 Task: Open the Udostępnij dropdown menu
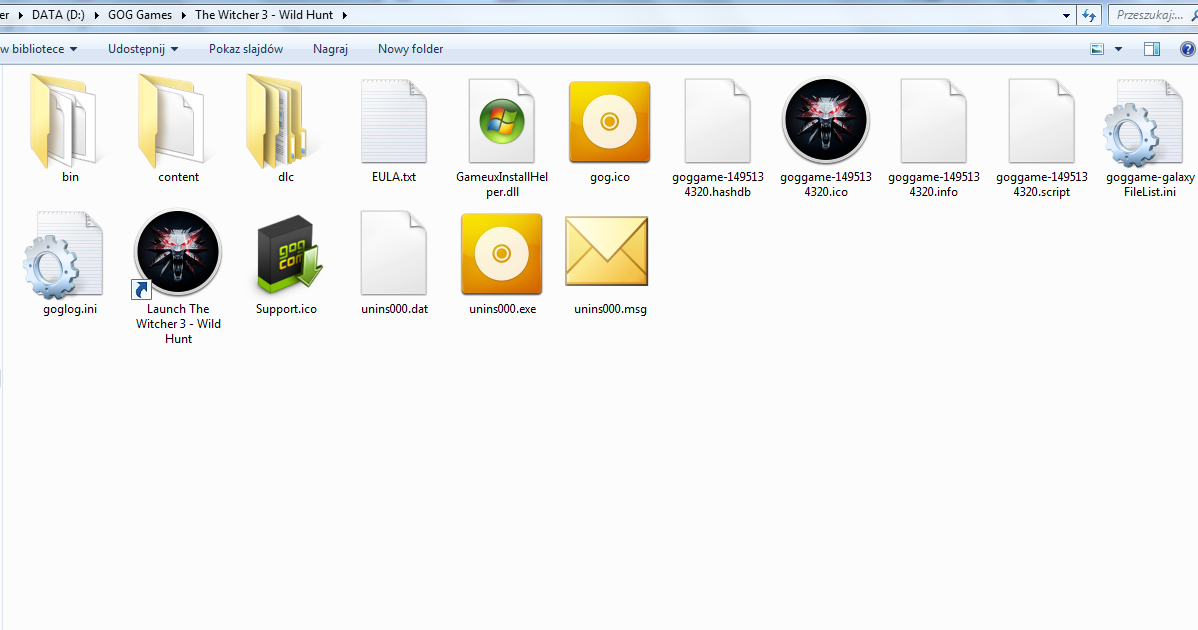pos(143,49)
